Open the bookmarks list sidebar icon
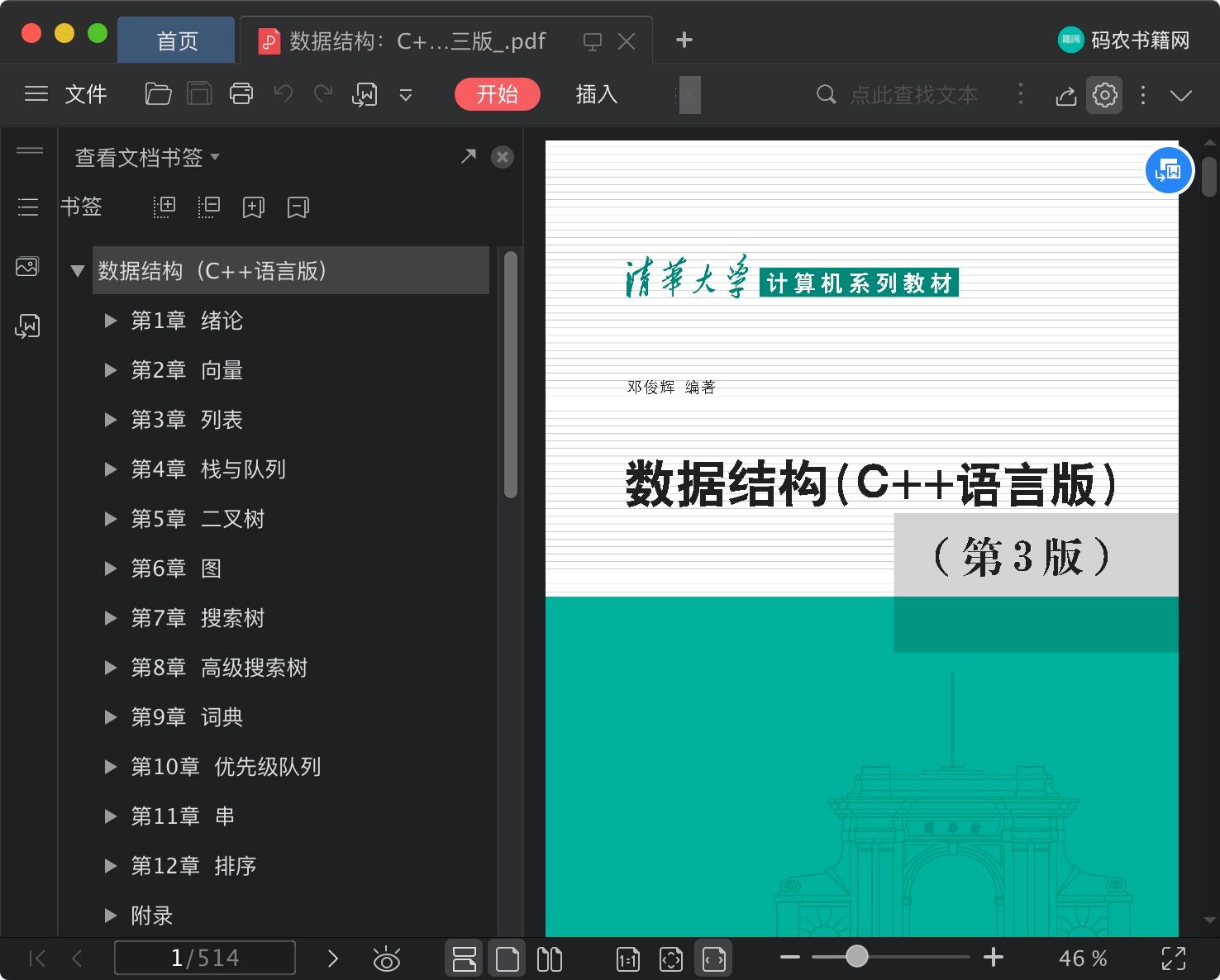This screenshot has height=980, width=1220. (x=28, y=207)
